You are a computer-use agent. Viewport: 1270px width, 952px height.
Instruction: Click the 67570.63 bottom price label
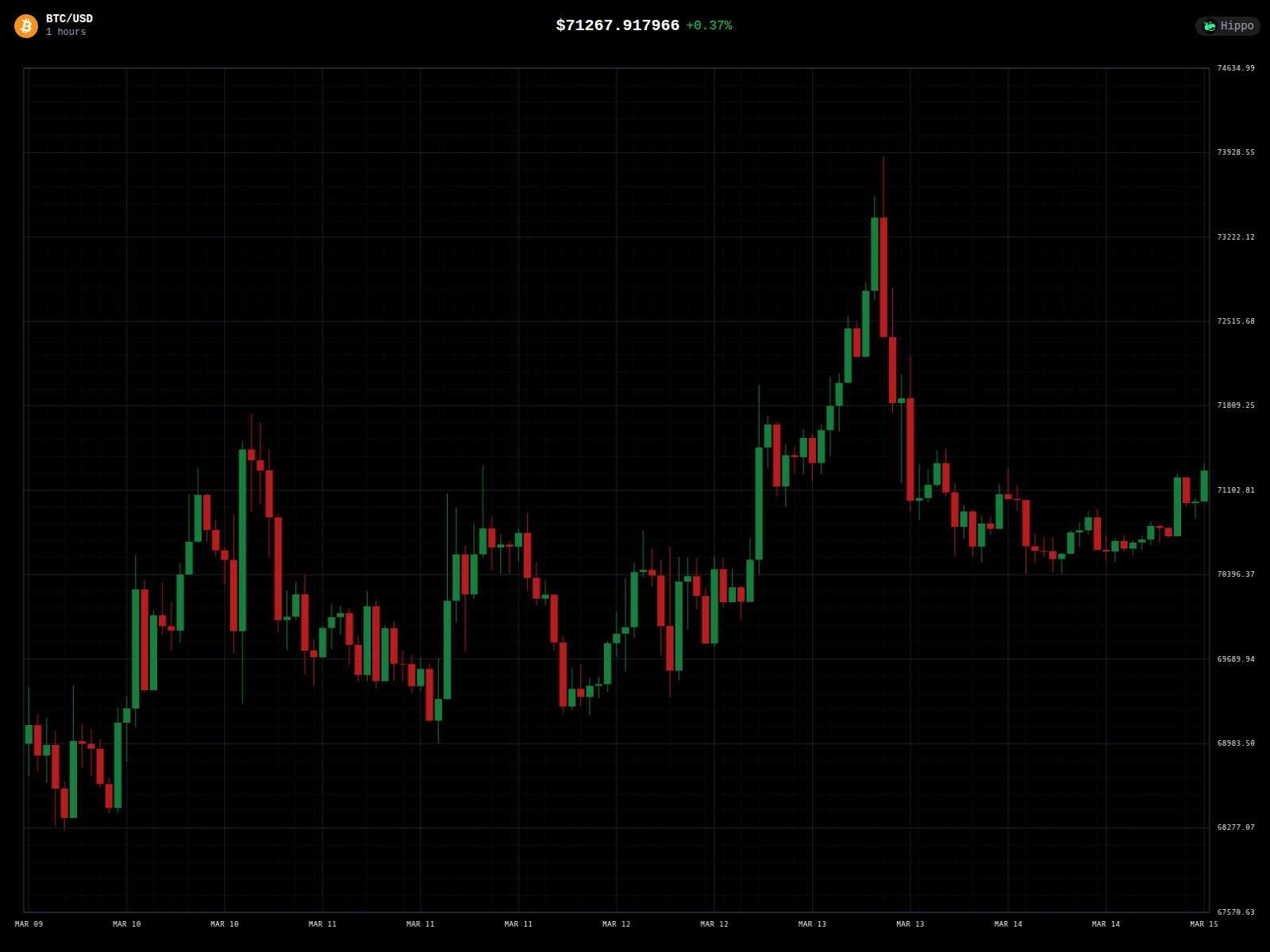pos(1236,912)
